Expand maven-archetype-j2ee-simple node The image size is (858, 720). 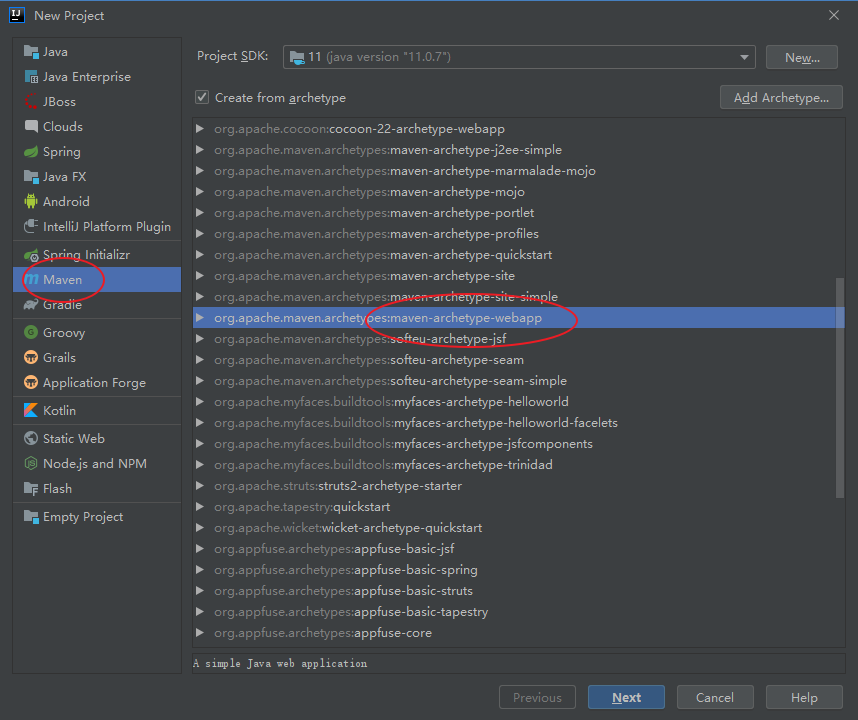tap(200, 149)
